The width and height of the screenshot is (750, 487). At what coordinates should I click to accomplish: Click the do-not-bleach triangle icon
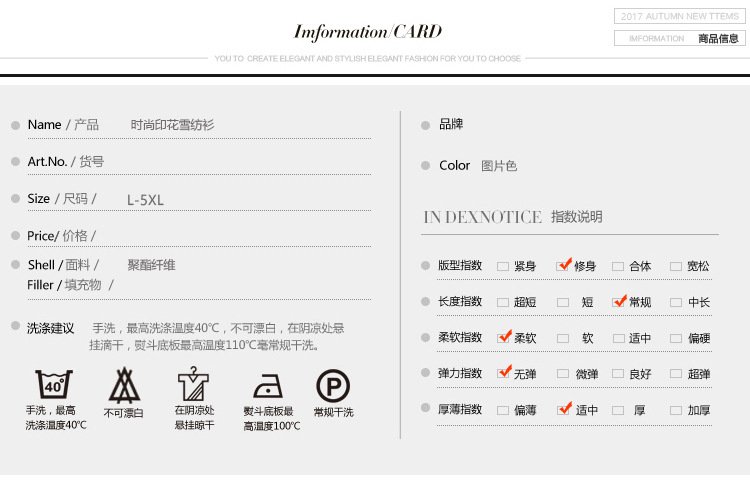[x=124, y=385]
